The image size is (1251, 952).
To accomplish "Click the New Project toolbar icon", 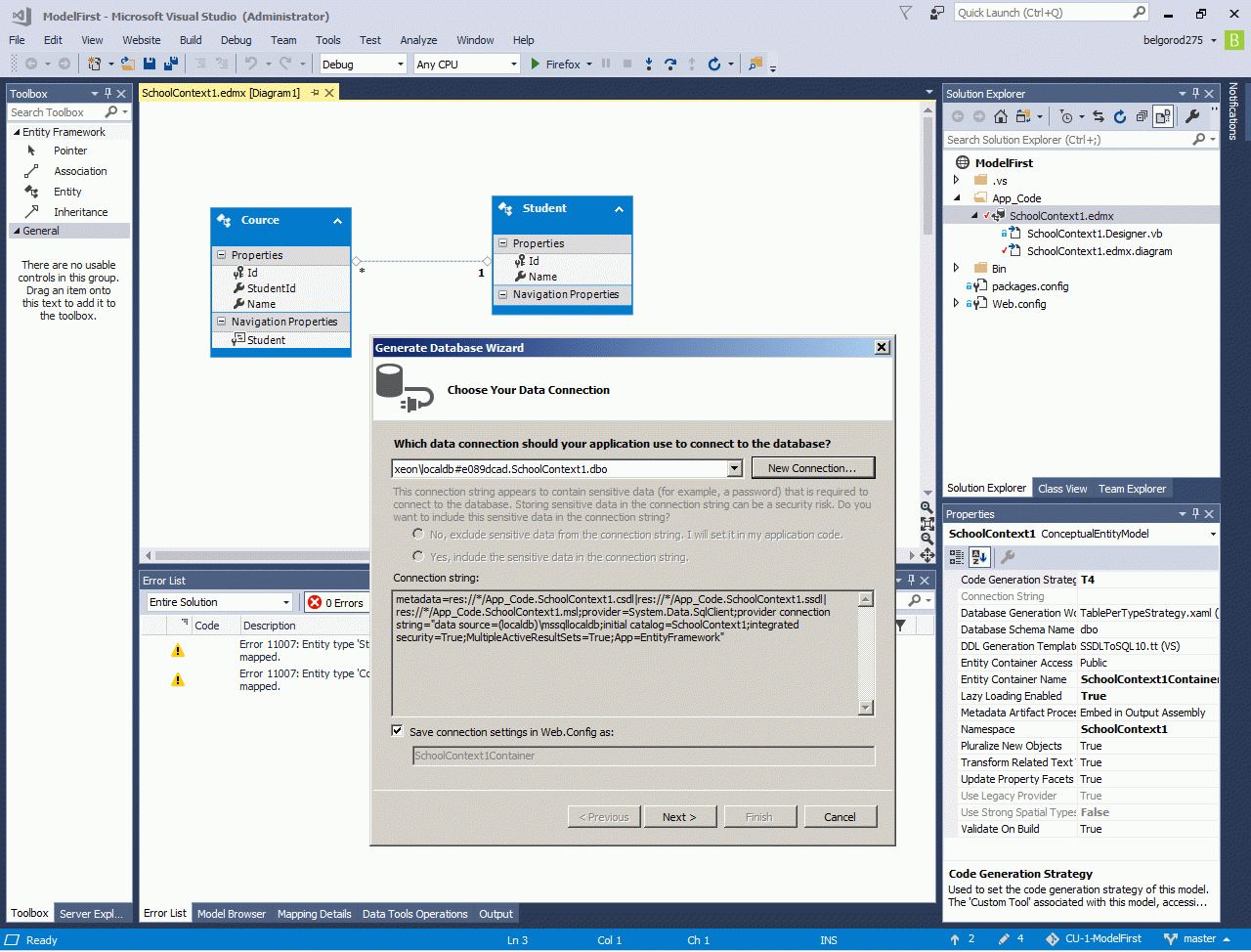I will tap(95, 64).
